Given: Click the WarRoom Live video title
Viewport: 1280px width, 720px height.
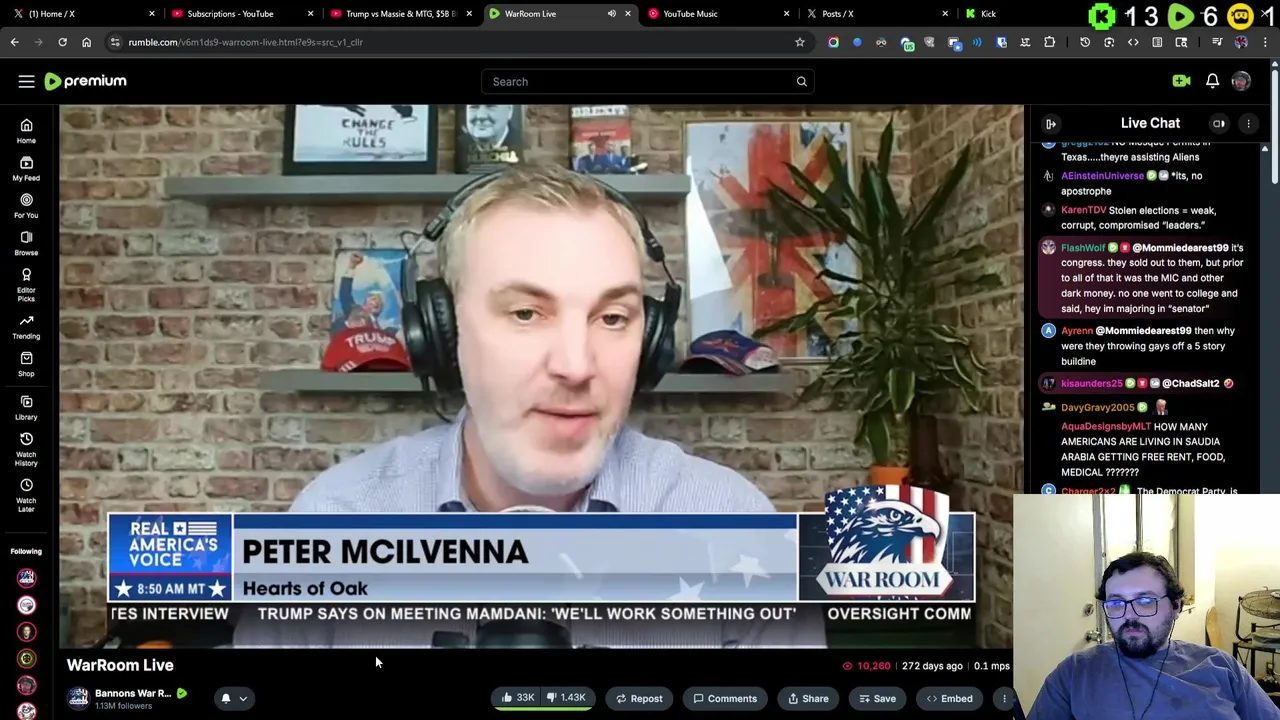Looking at the screenshot, I should 120,665.
